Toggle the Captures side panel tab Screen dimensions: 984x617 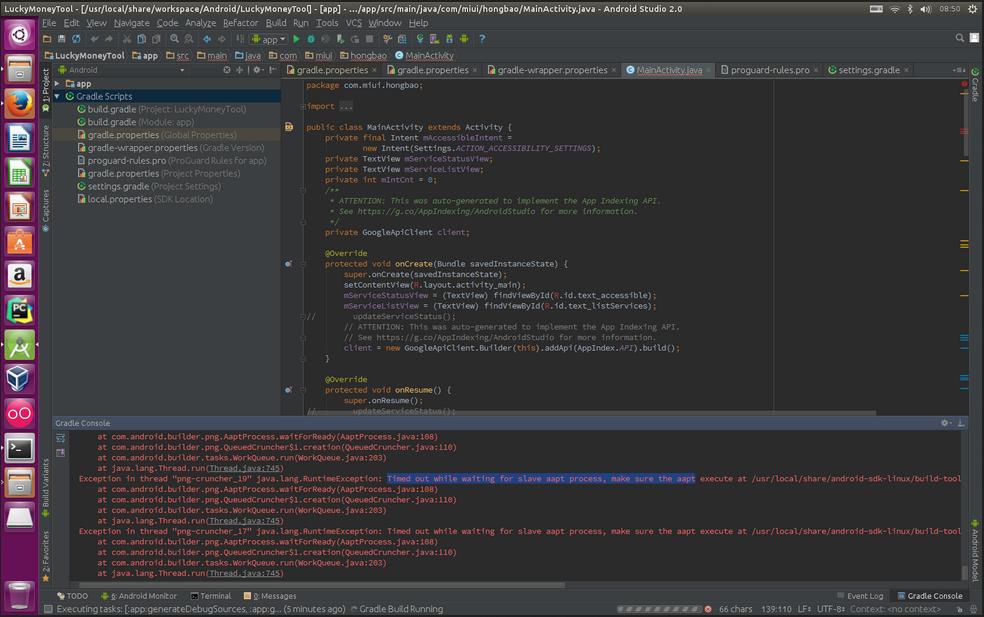click(46, 210)
